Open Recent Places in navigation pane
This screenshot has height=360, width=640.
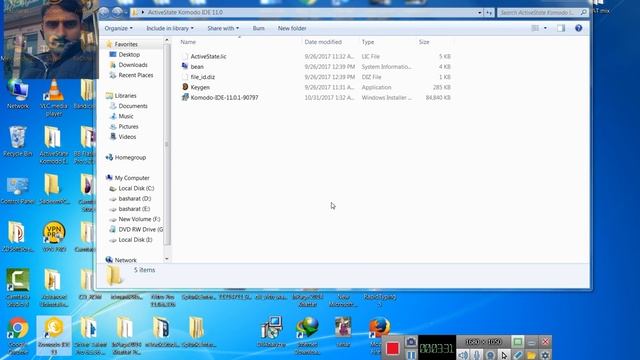point(136,75)
